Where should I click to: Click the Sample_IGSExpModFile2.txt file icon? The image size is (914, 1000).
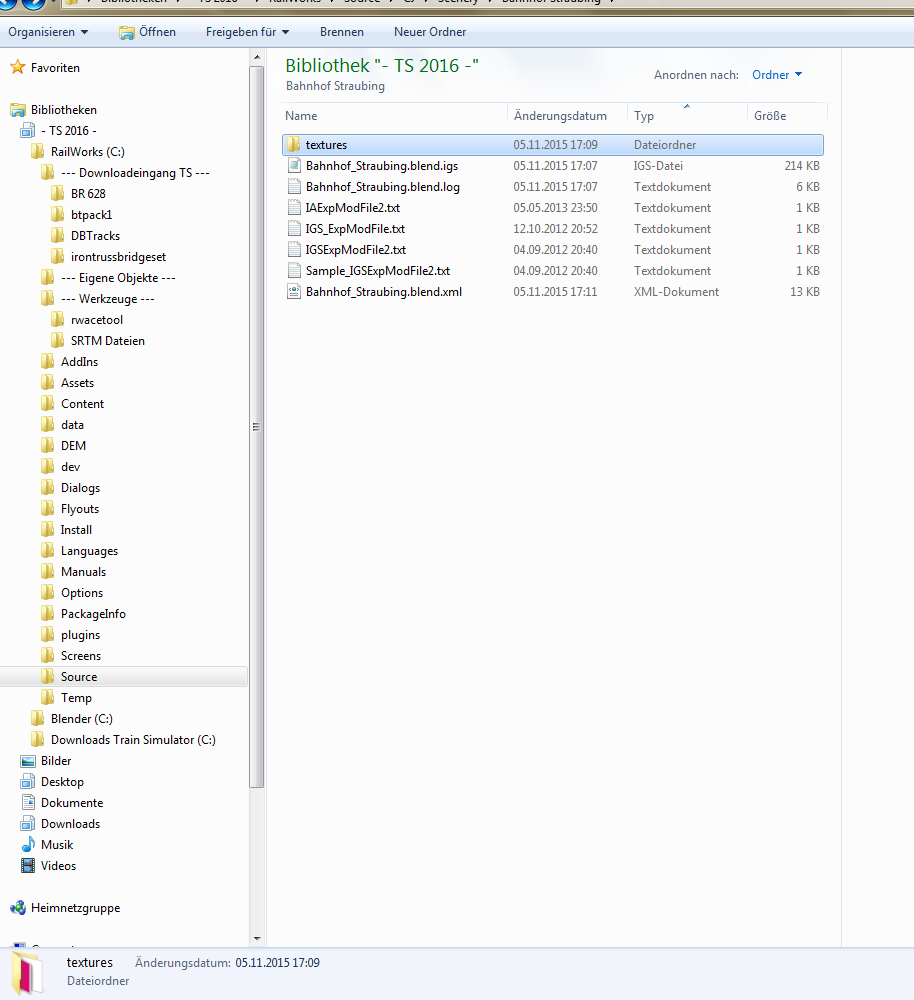click(293, 270)
